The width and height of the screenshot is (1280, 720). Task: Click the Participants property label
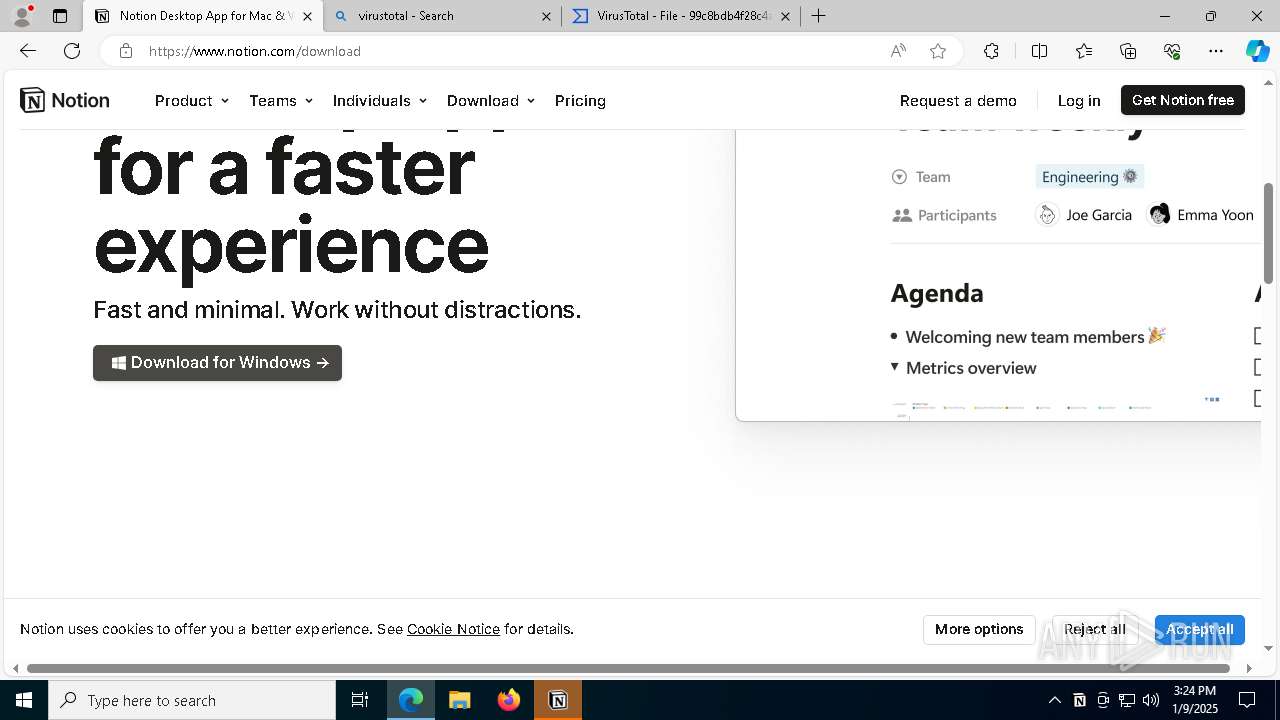point(944,215)
